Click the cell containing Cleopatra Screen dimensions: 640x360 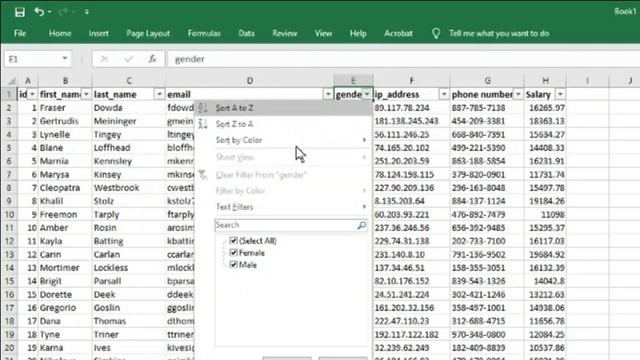(65, 188)
